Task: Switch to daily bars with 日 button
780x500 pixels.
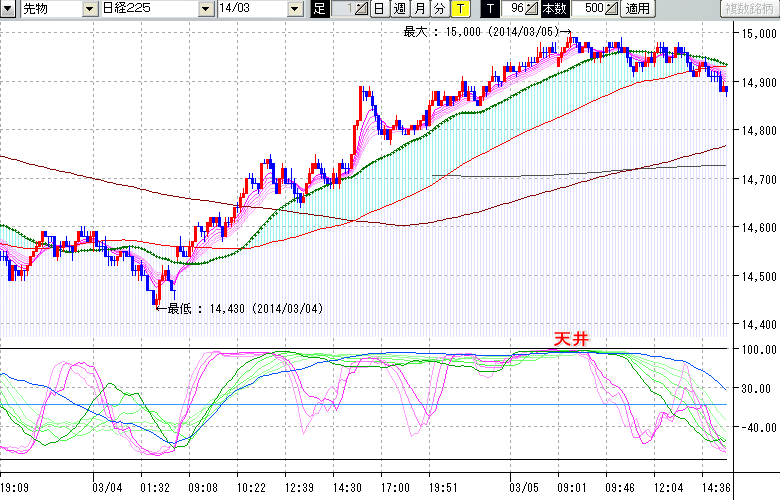Action: [378, 9]
